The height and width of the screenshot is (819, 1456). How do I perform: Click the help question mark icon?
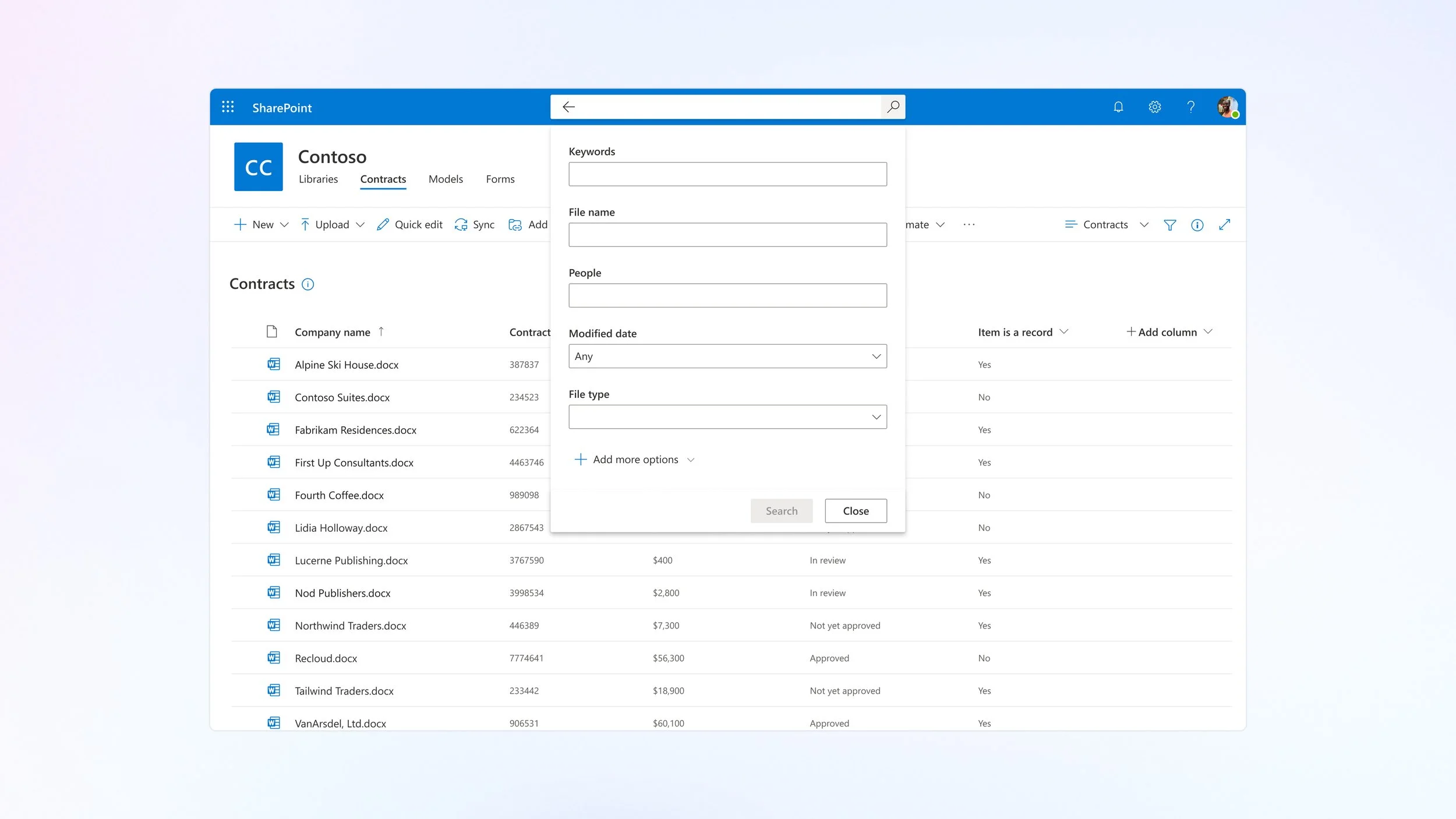(1190, 107)
